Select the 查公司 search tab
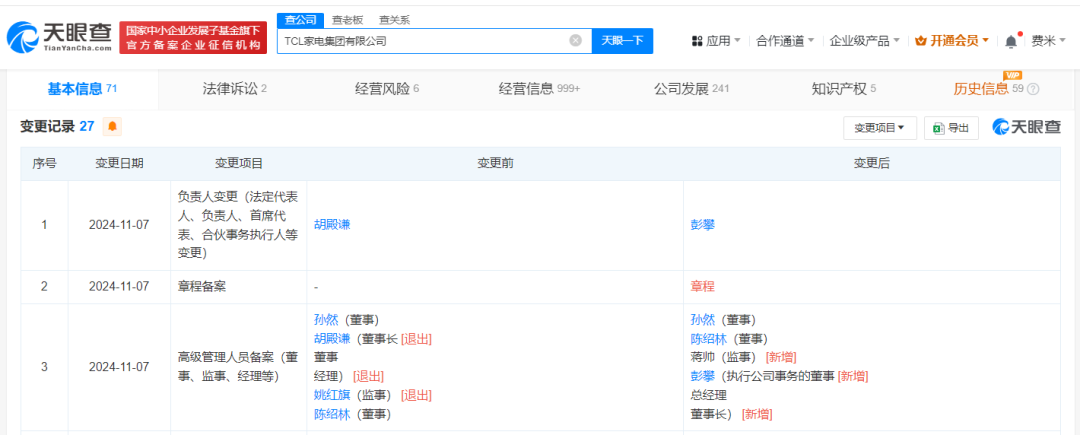 click(300, 20)
